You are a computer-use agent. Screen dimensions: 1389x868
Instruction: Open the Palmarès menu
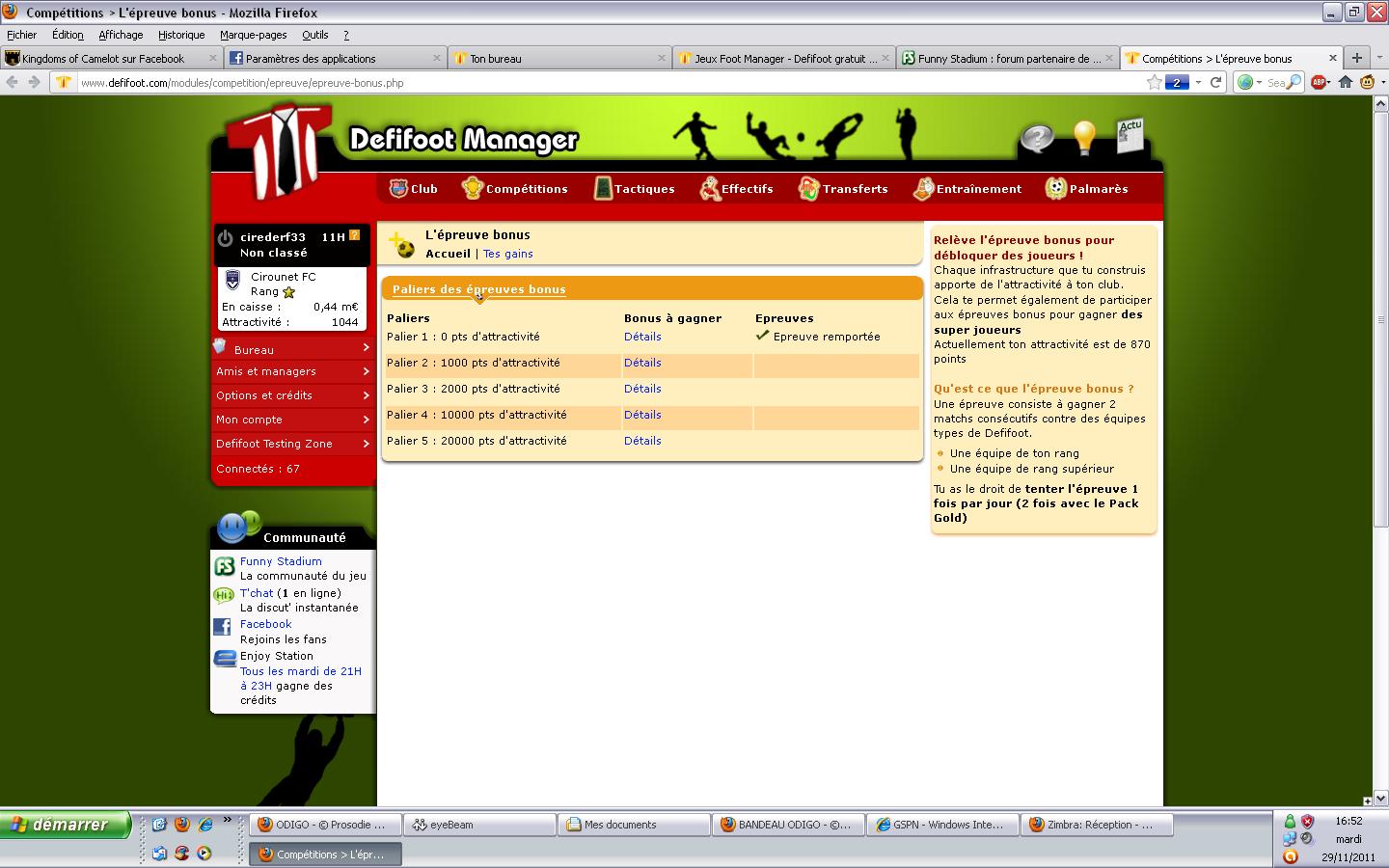click(1087, 188)
